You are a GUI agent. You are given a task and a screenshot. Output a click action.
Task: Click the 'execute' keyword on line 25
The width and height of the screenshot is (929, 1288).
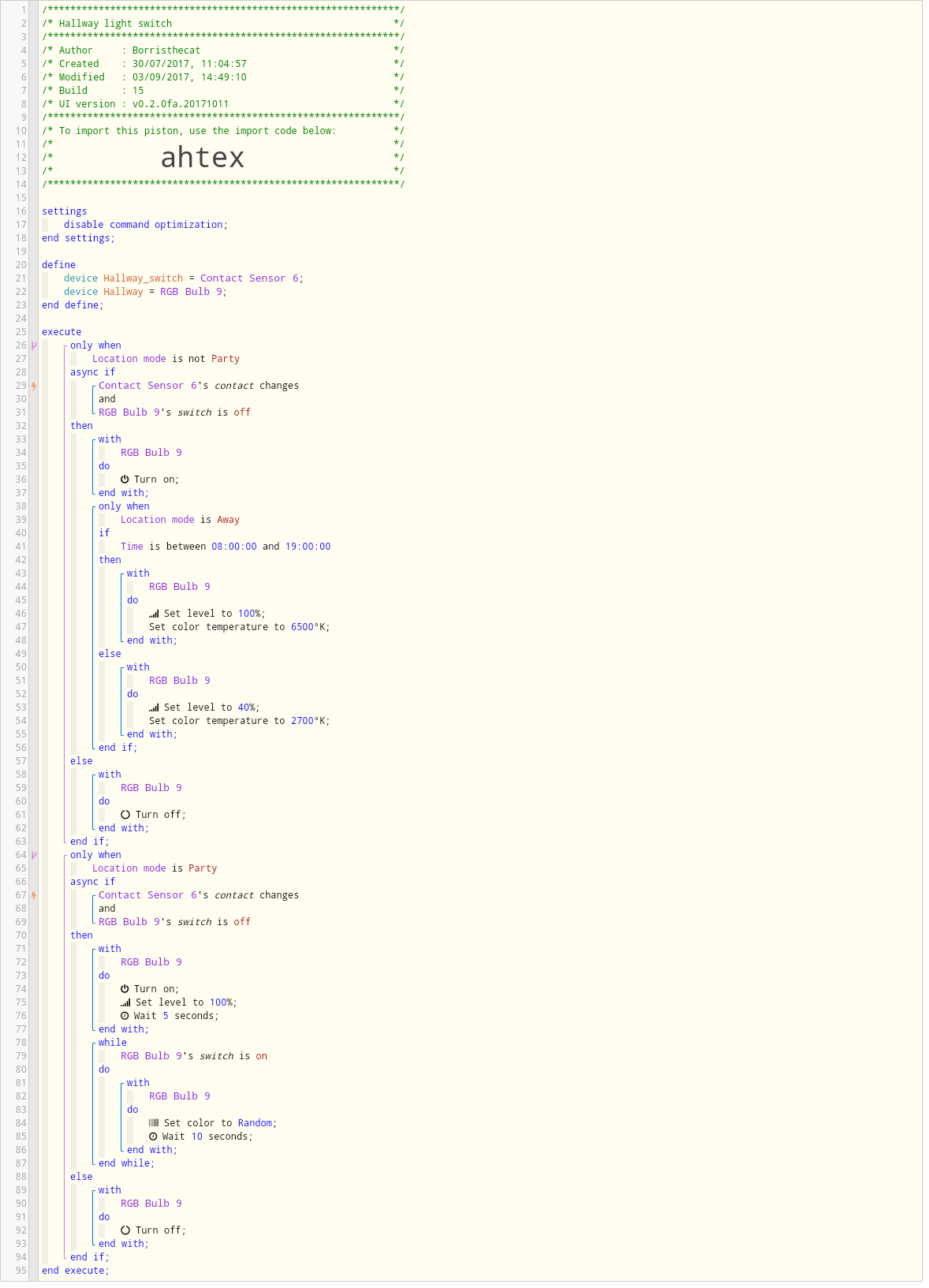[x=62, y=332]
